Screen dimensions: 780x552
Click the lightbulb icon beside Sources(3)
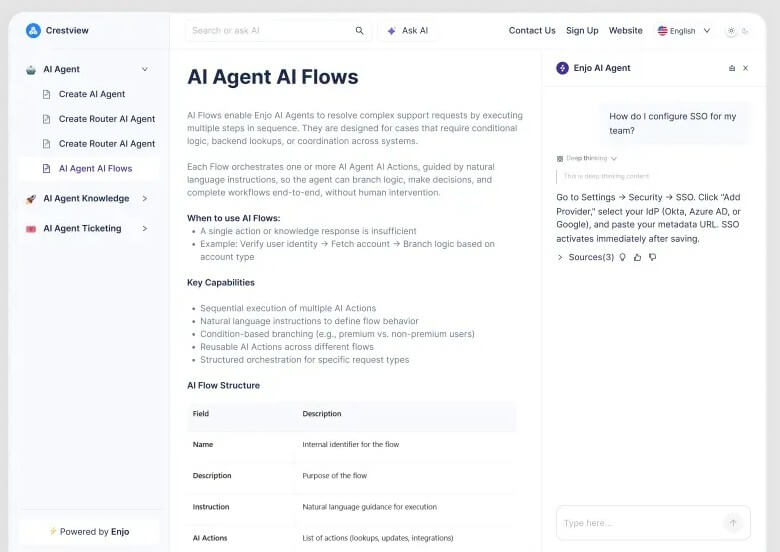pyautogui.click(x=622, y=257)
